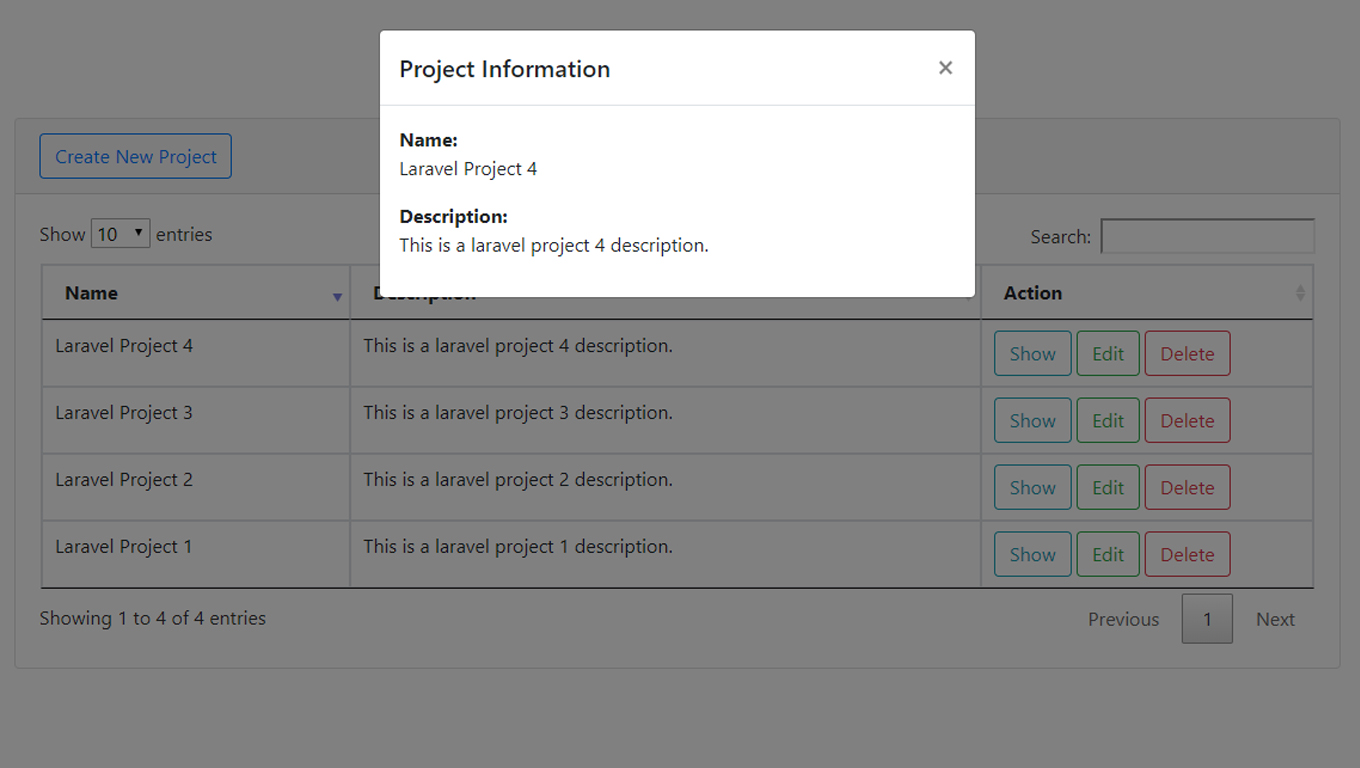
Task: Show details for Laravel Project 1
Action: click(x=1033, y=555)
